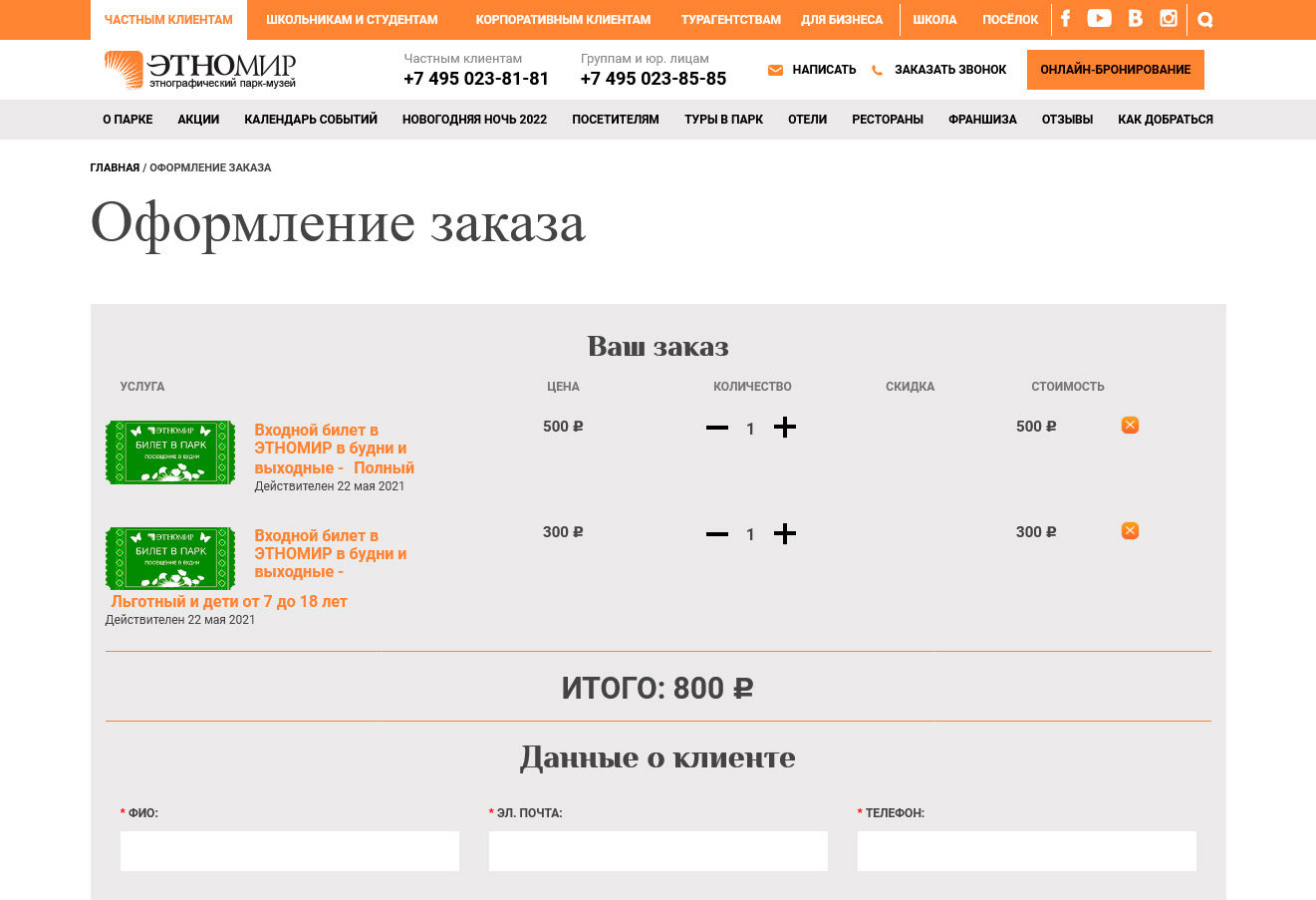Open the ШКОЛА link
1316x900 pixels.
point(934,20)
